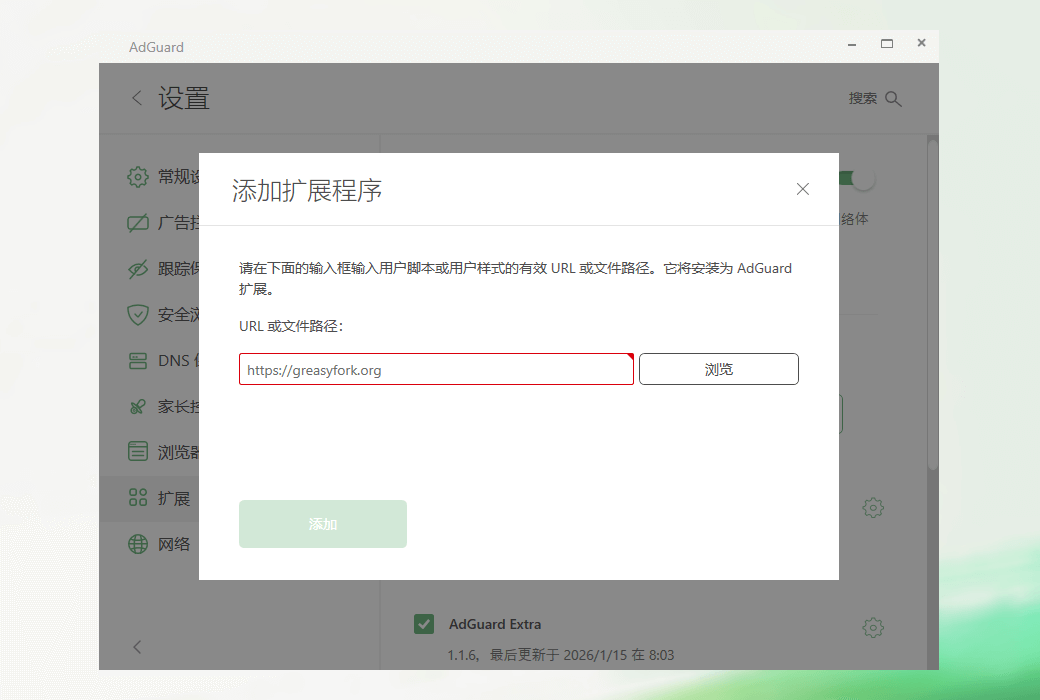
Task: Go back from 设置 page
Action: click(137, 98)
